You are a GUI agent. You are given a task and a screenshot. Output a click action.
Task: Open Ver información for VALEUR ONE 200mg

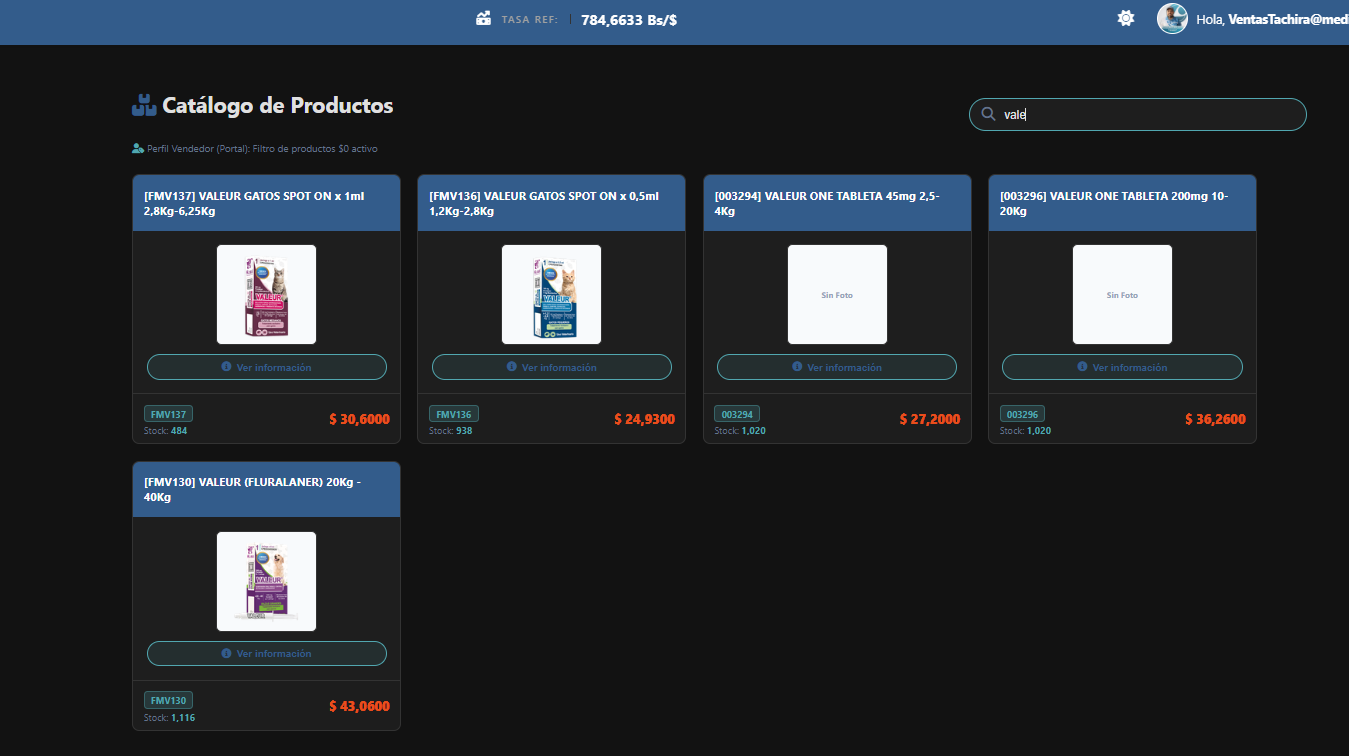pyautogui.click(x=1122, y=367)
